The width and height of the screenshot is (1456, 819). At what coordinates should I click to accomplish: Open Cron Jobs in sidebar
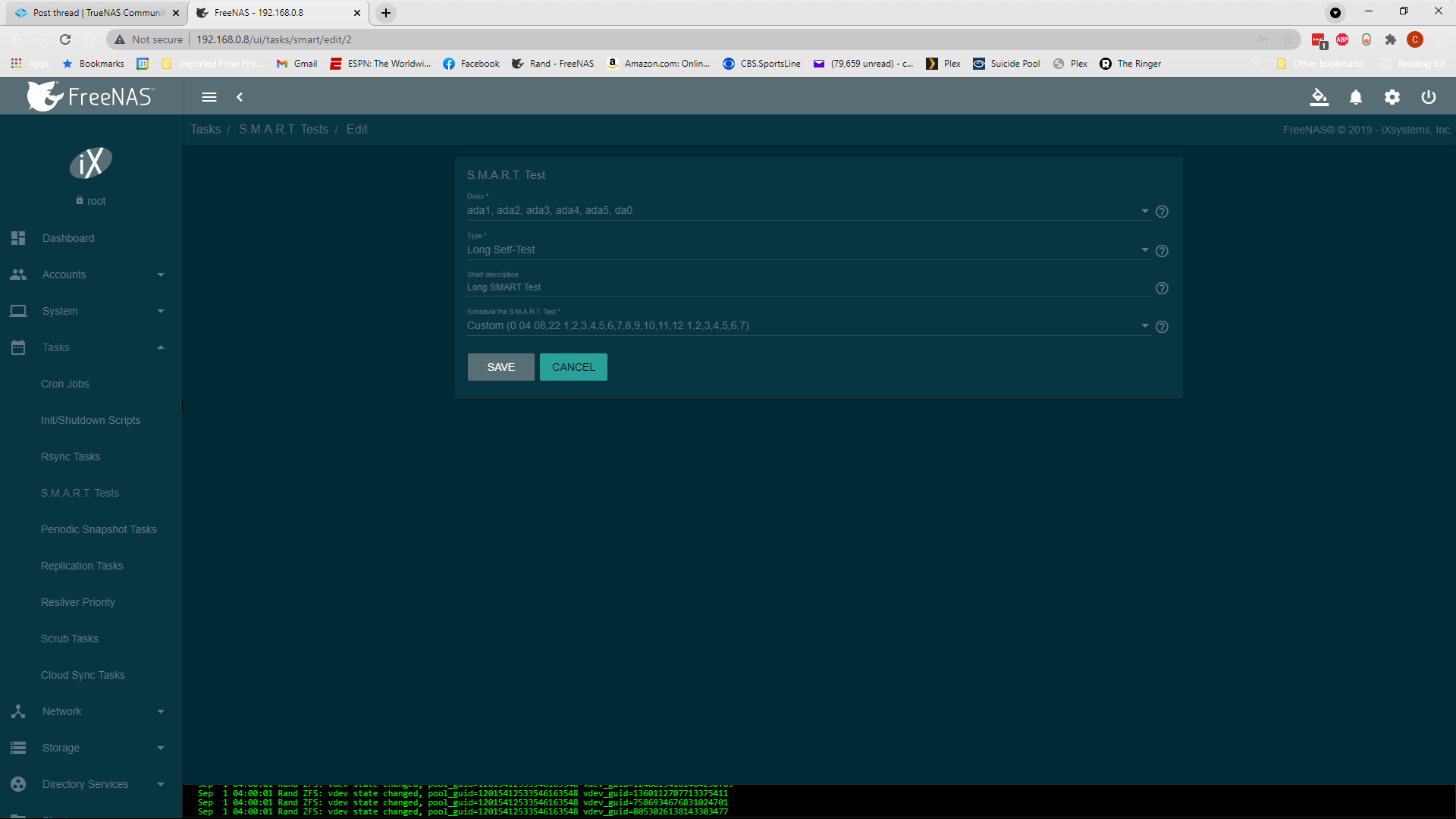pos(65,384)
